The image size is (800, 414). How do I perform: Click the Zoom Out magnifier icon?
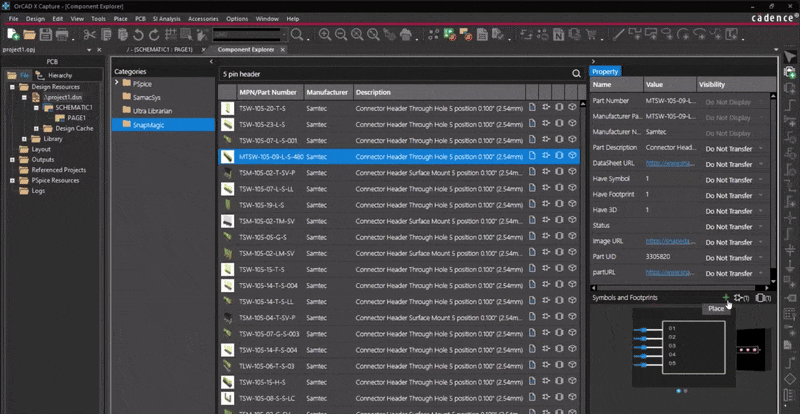click(341, 35)
